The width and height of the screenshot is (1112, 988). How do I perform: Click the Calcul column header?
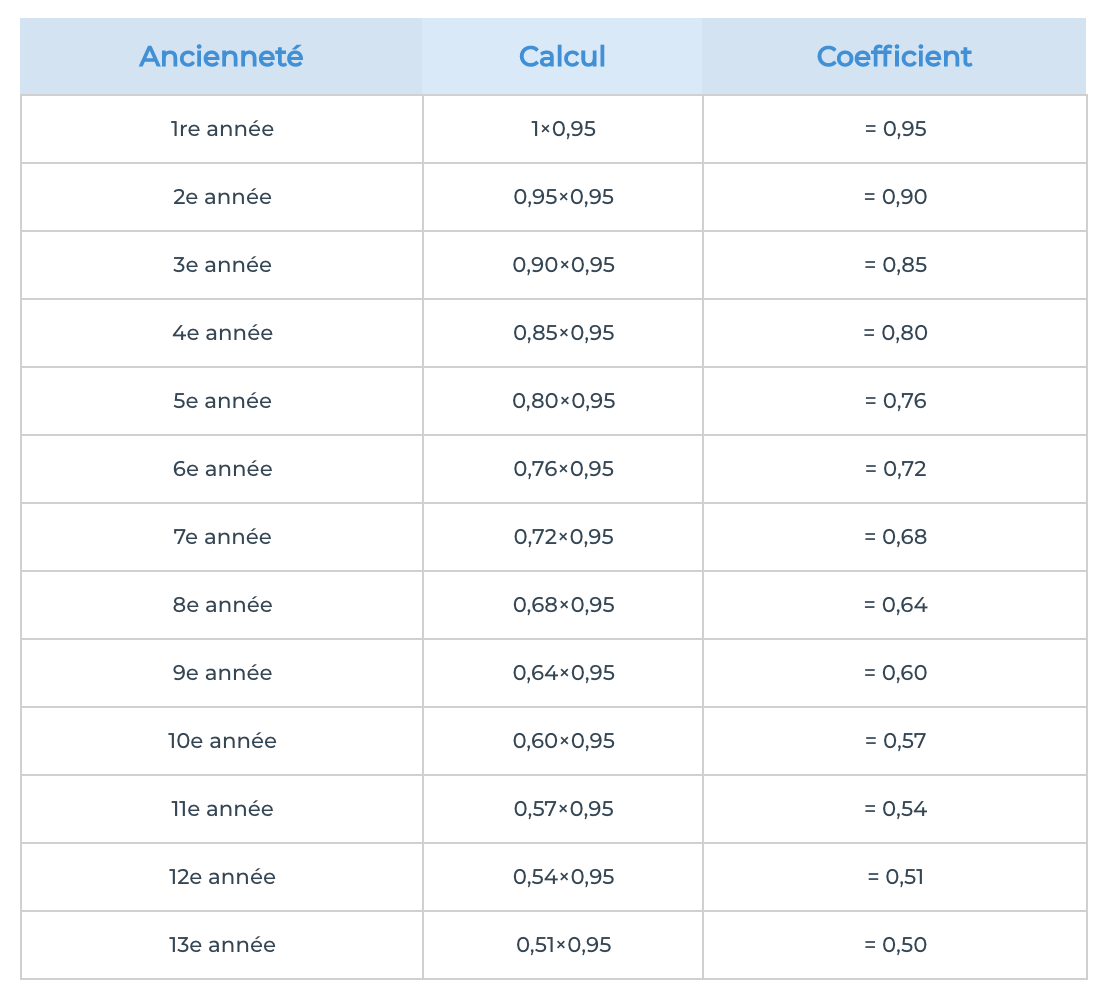tap(562, 56)
